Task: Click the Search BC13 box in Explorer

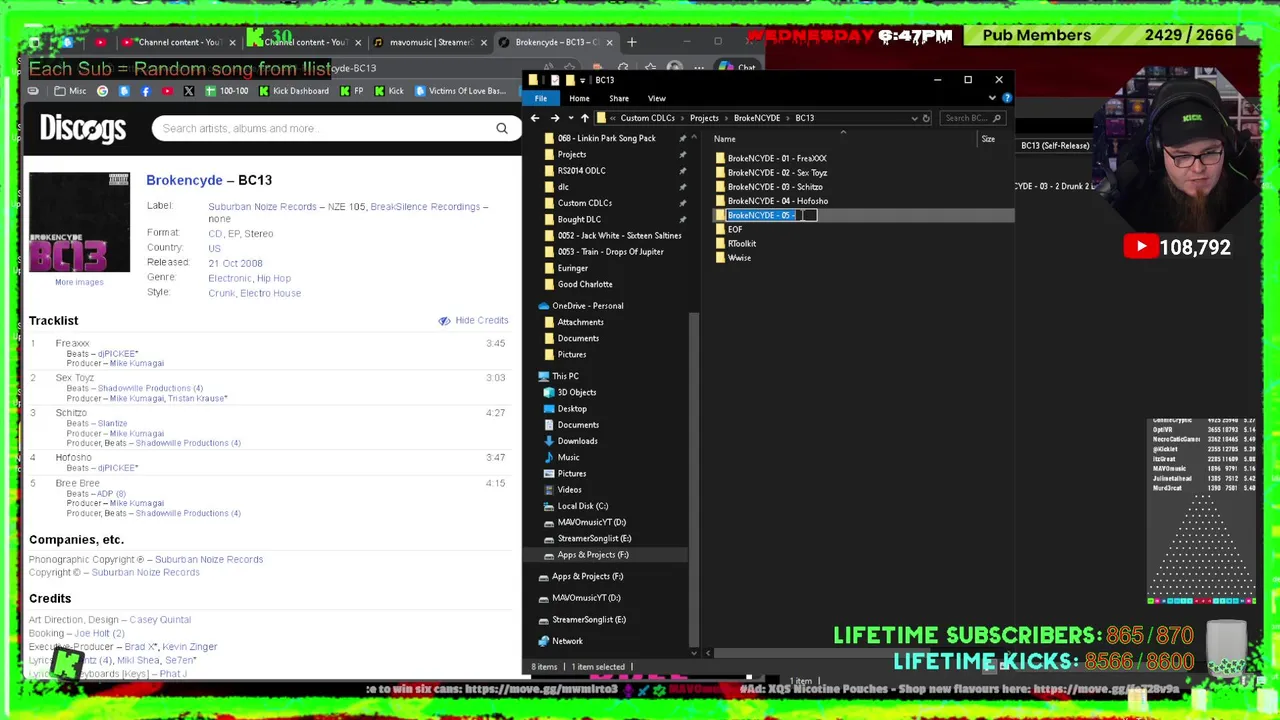Action: pos(972,118)
